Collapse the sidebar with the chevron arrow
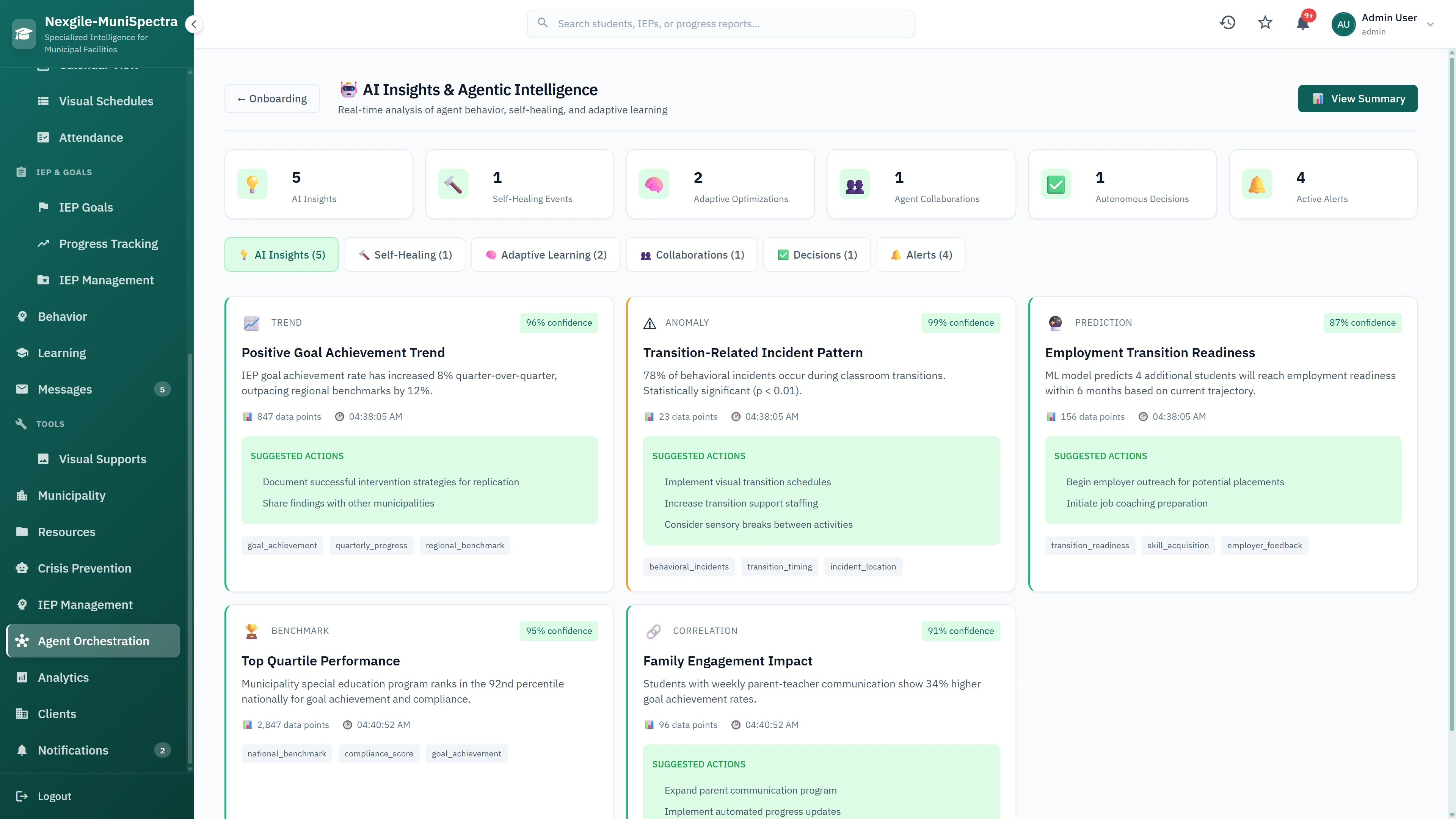 (194, 24)
